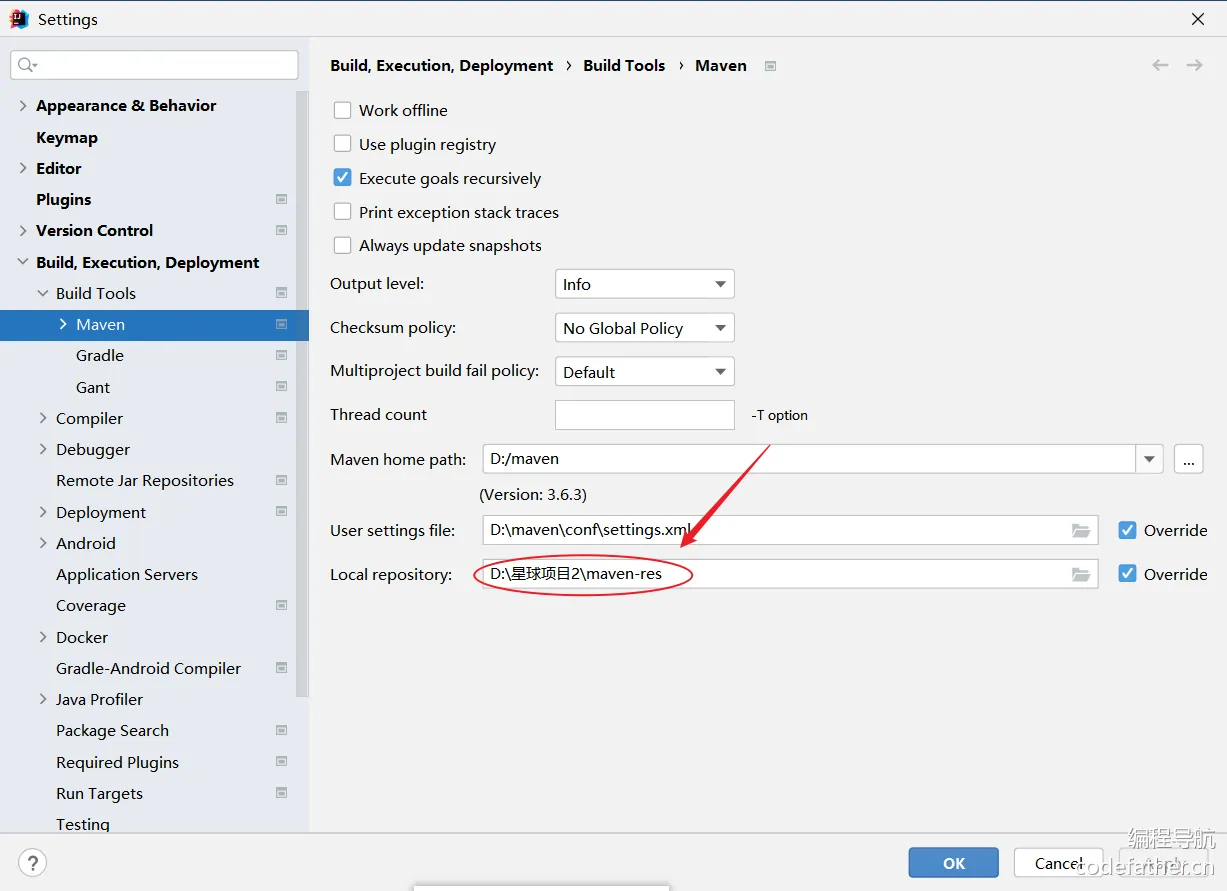
Task: Open Multiproject build fail policy dropdown
Action: click(x=645, y=373)
